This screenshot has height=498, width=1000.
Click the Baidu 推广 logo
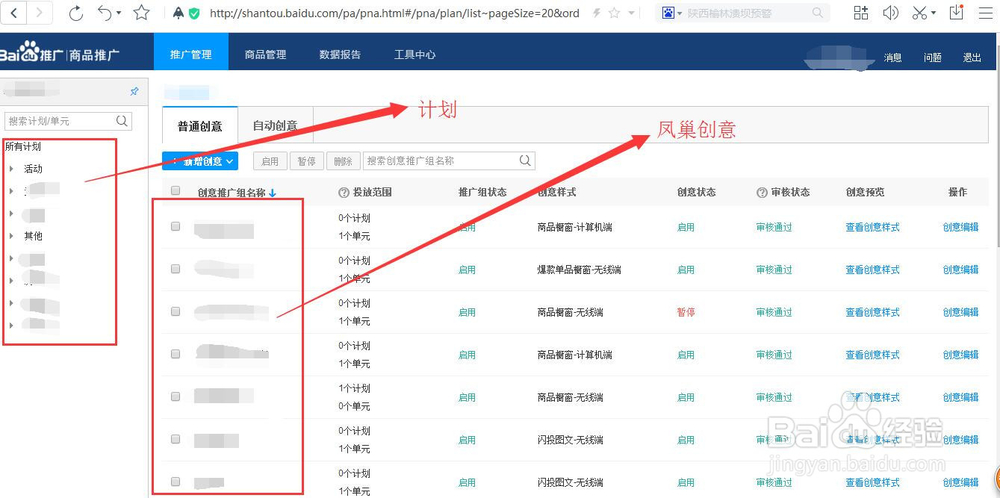point(59,55)
